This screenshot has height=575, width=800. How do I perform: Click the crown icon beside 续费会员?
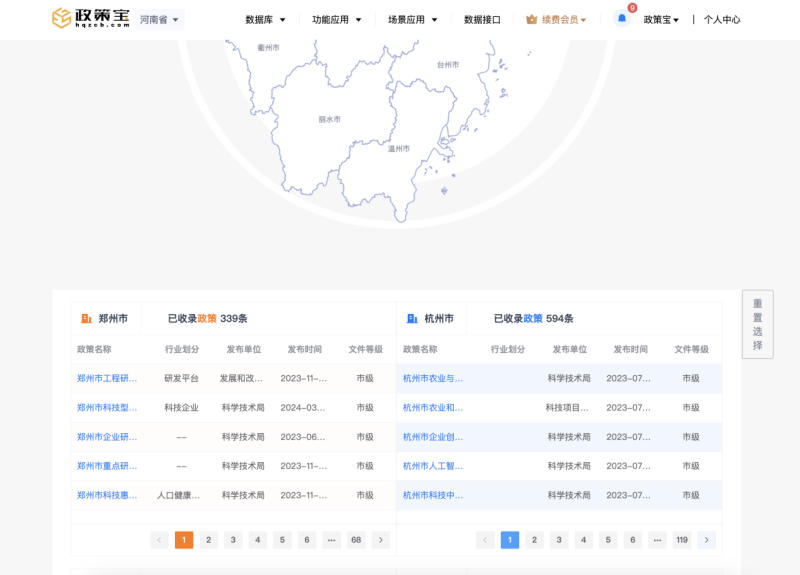pos(531,19)
